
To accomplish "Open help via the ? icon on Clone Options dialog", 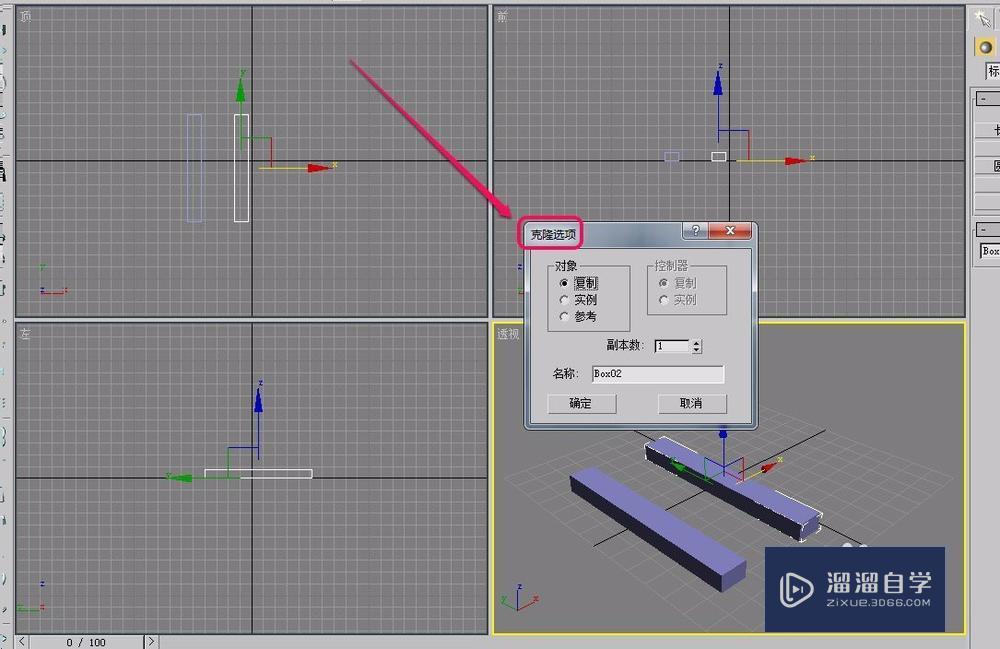I will [x=696, y=230].
